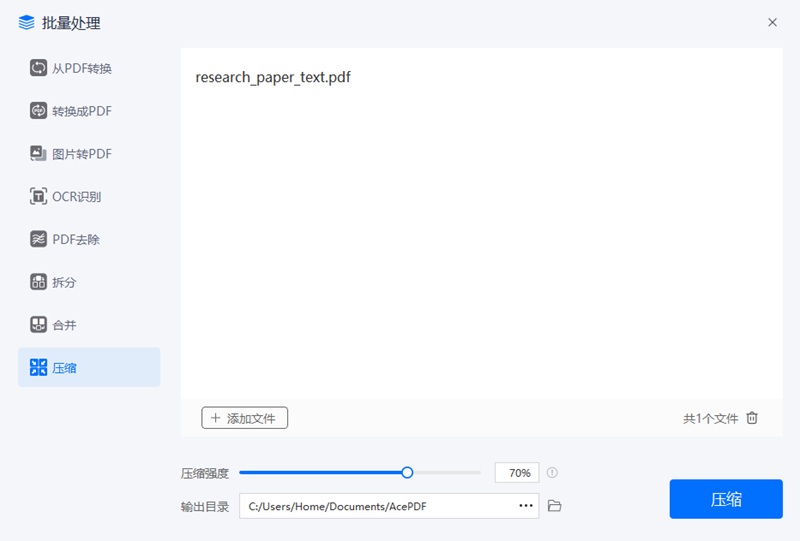
Task: Open the 从PDF转换 section
Action: click(x=89, y=68)
